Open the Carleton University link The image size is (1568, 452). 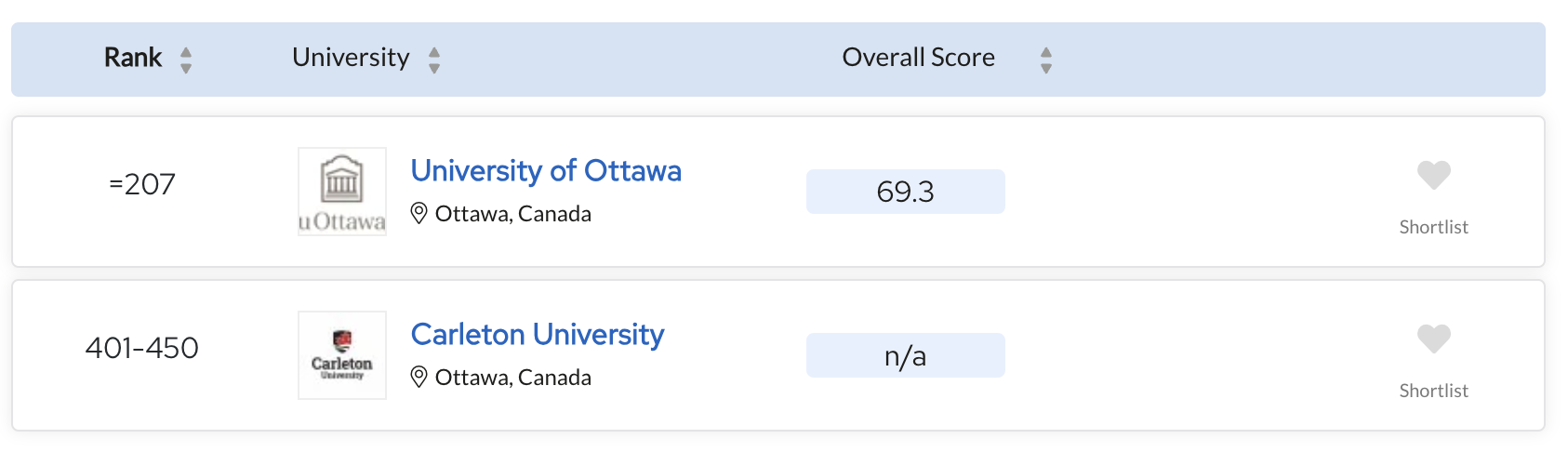[538, 335]
